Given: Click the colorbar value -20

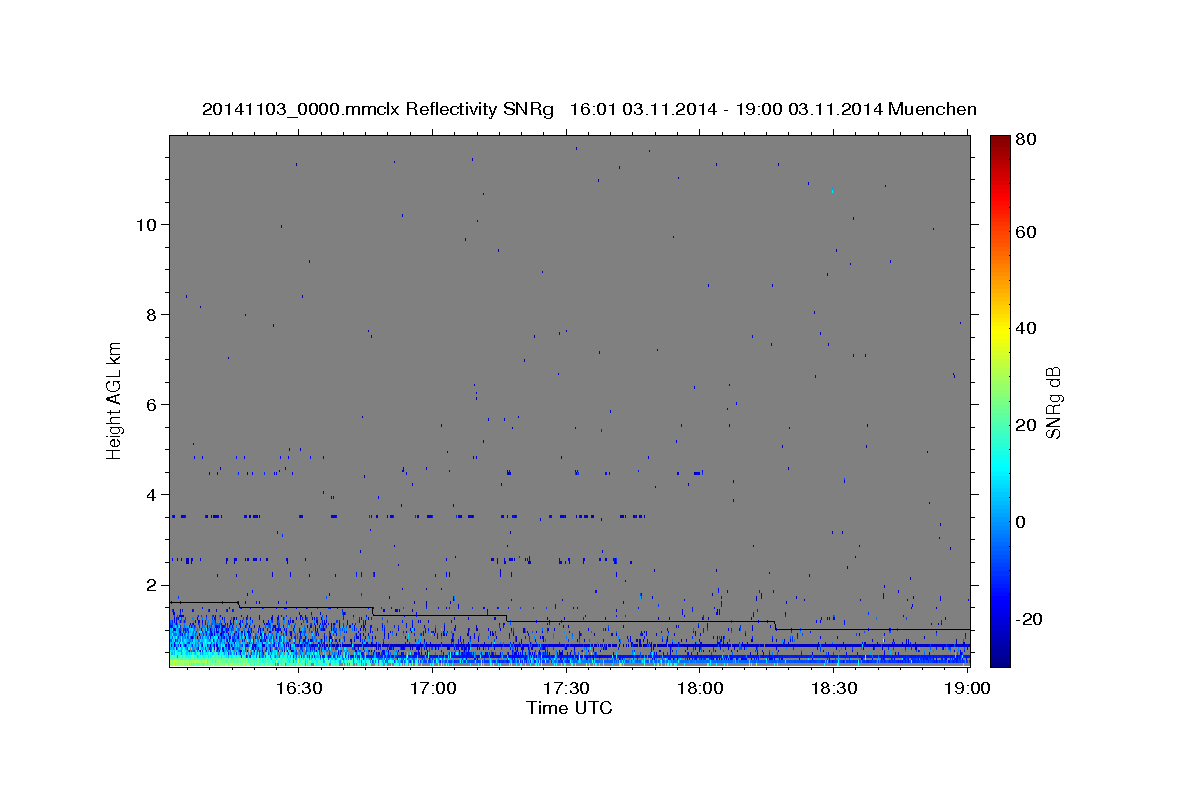Looking at the screenshot, I should 1029,619.
